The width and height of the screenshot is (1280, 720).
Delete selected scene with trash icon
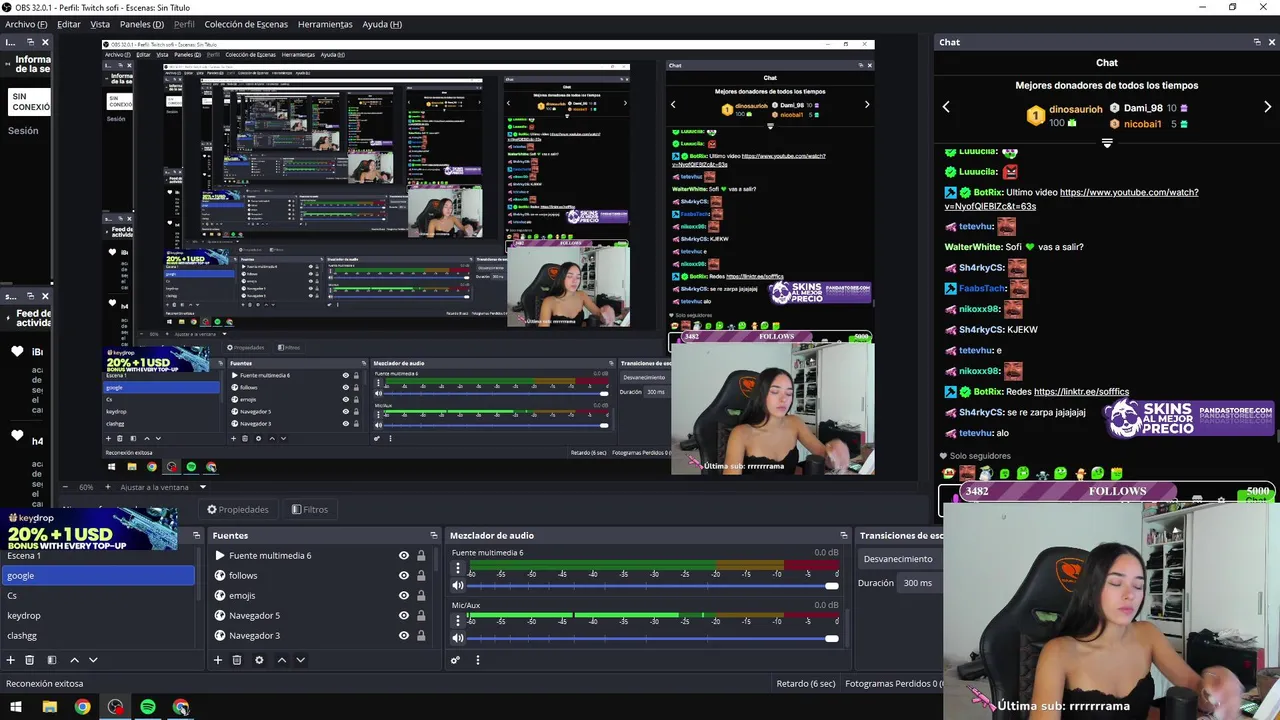pos(30,660)
